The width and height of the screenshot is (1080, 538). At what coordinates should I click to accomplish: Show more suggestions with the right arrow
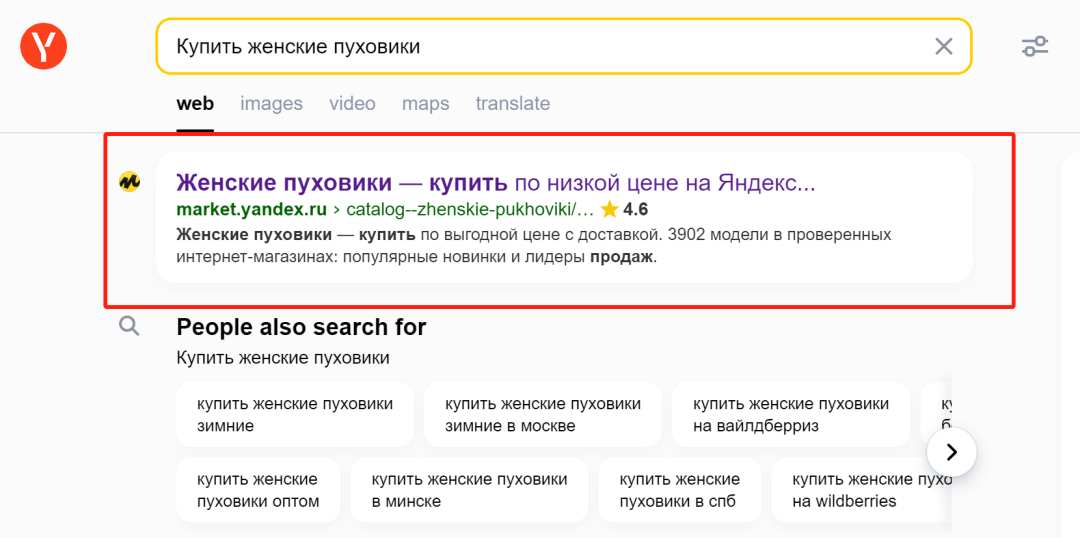point(951,452)
